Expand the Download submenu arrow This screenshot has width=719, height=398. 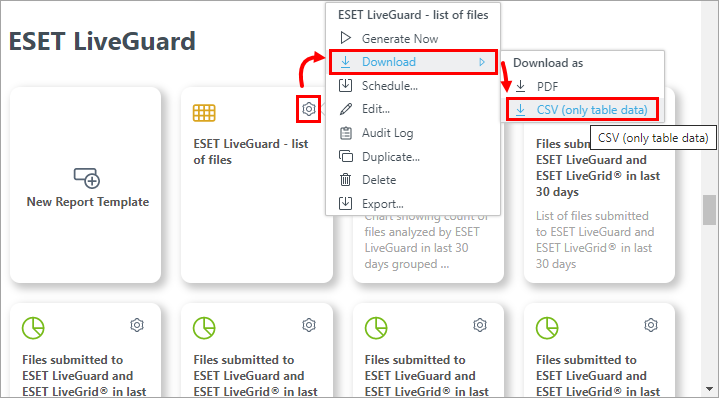[x=482, y=62]
